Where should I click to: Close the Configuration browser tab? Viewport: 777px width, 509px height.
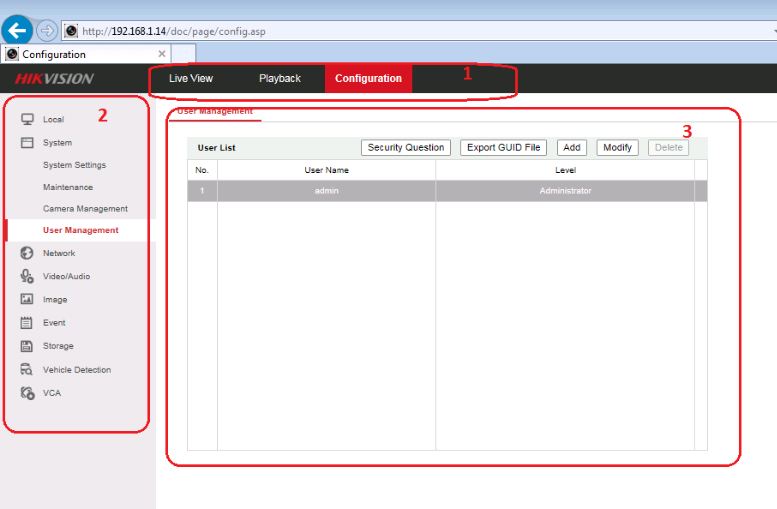coord(162,54)
